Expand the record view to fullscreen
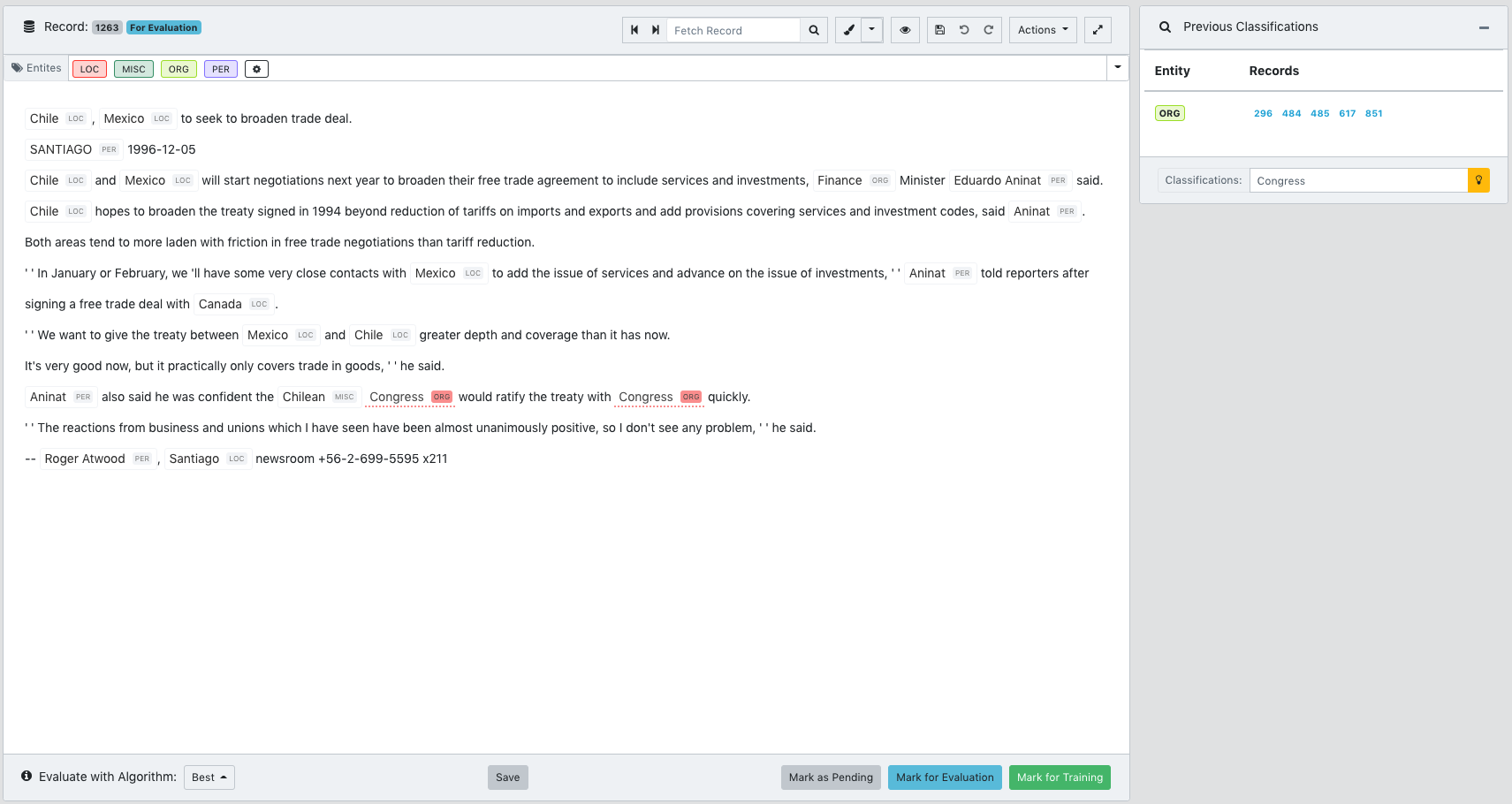 [x=1098, y=30]
